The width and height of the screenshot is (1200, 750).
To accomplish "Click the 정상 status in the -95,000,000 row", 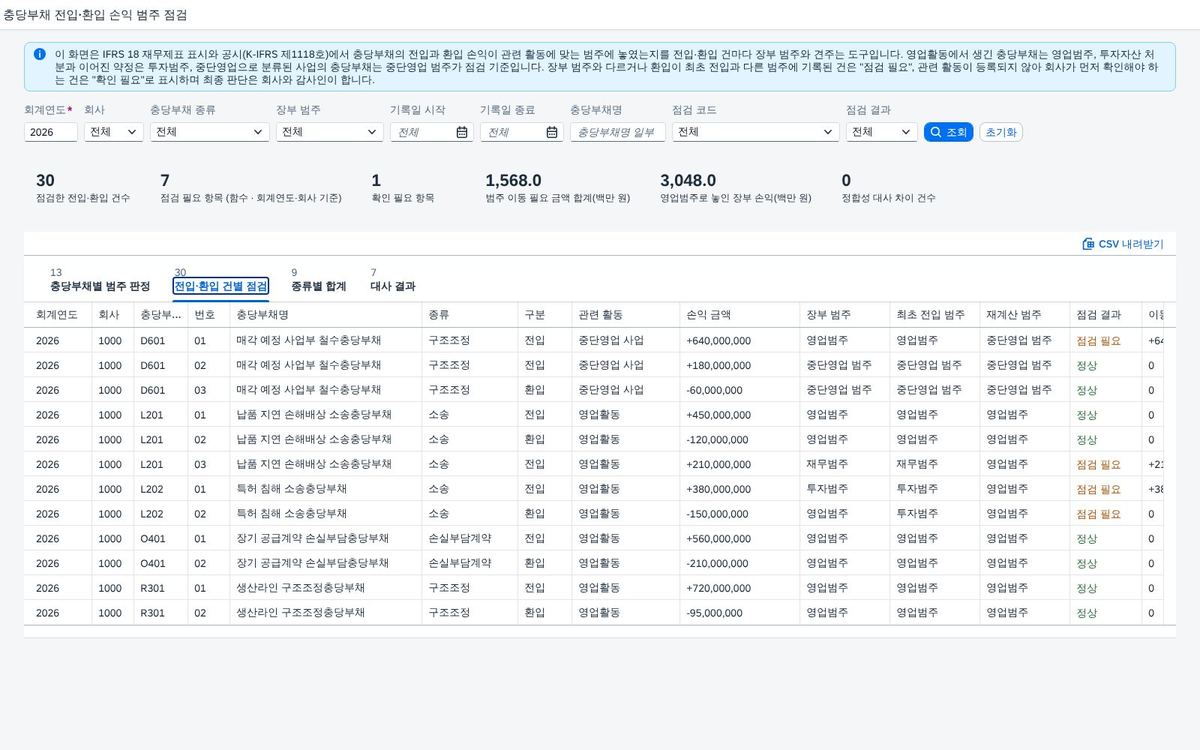I will [1086, 613].
